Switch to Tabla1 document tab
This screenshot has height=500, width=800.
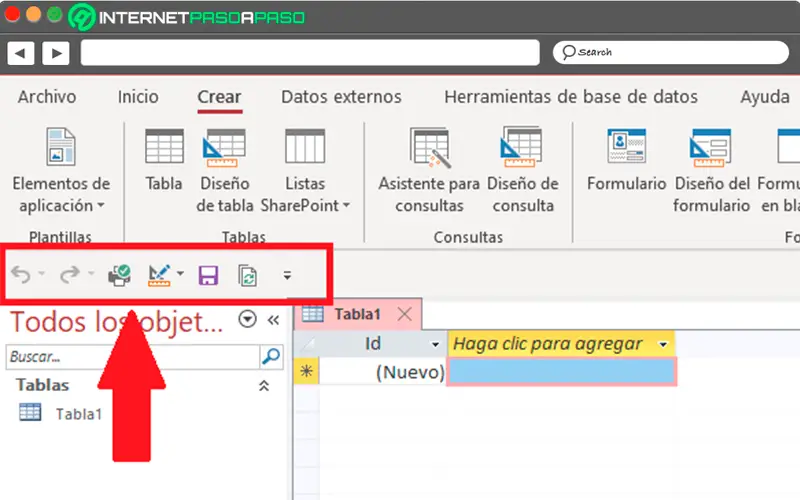point(357,314)
